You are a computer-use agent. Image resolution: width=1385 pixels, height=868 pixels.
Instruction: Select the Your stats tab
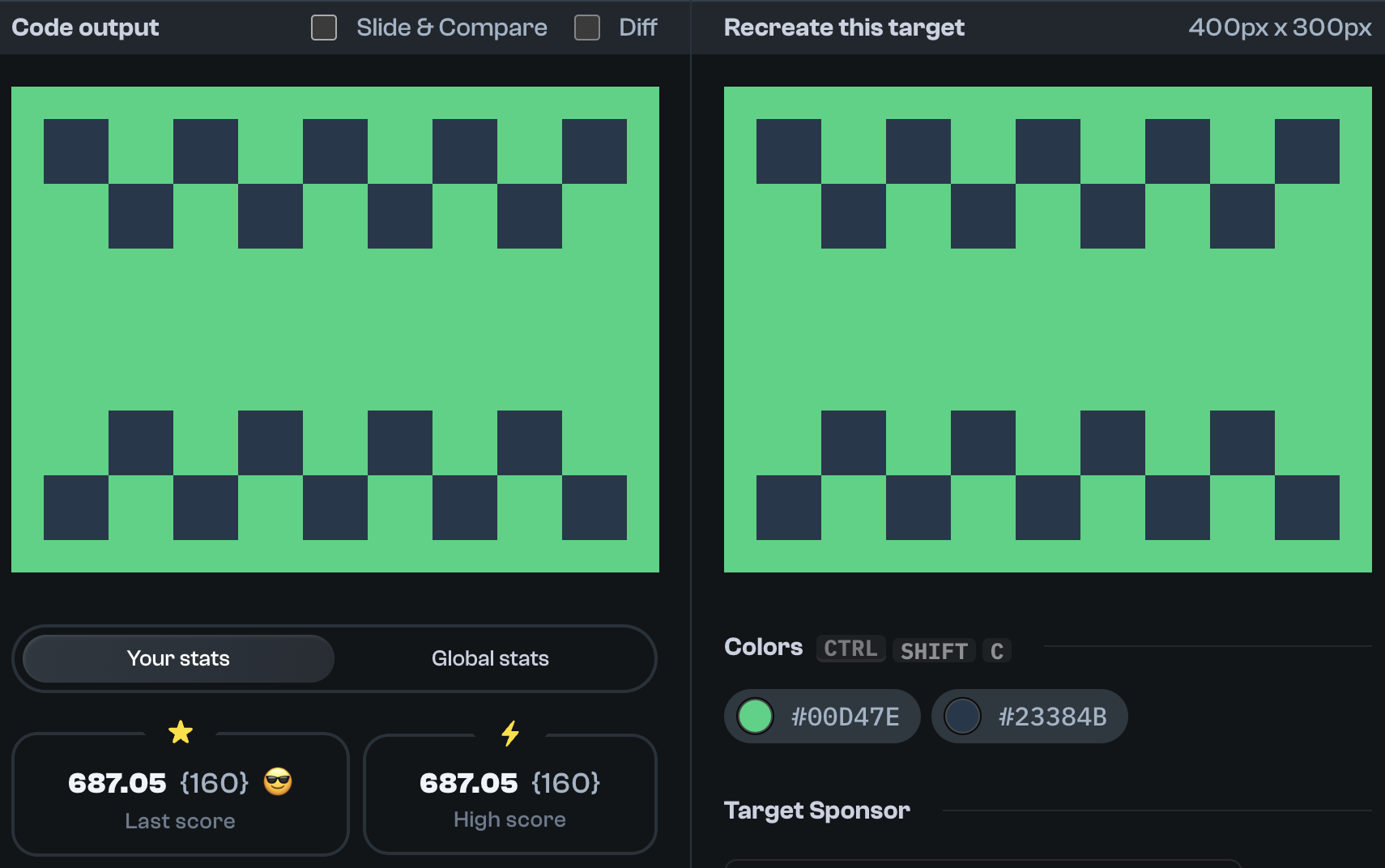(177, 658)
